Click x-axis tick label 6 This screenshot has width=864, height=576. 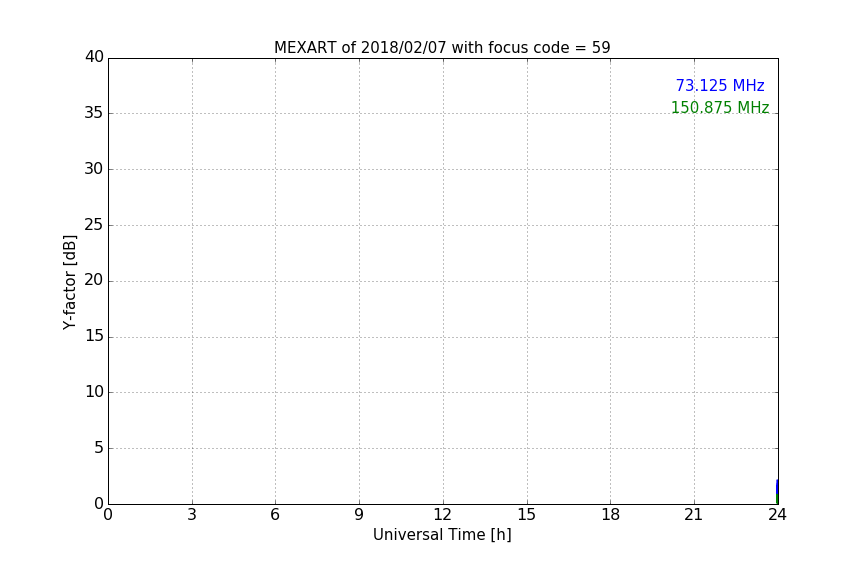tap(276, 515)
